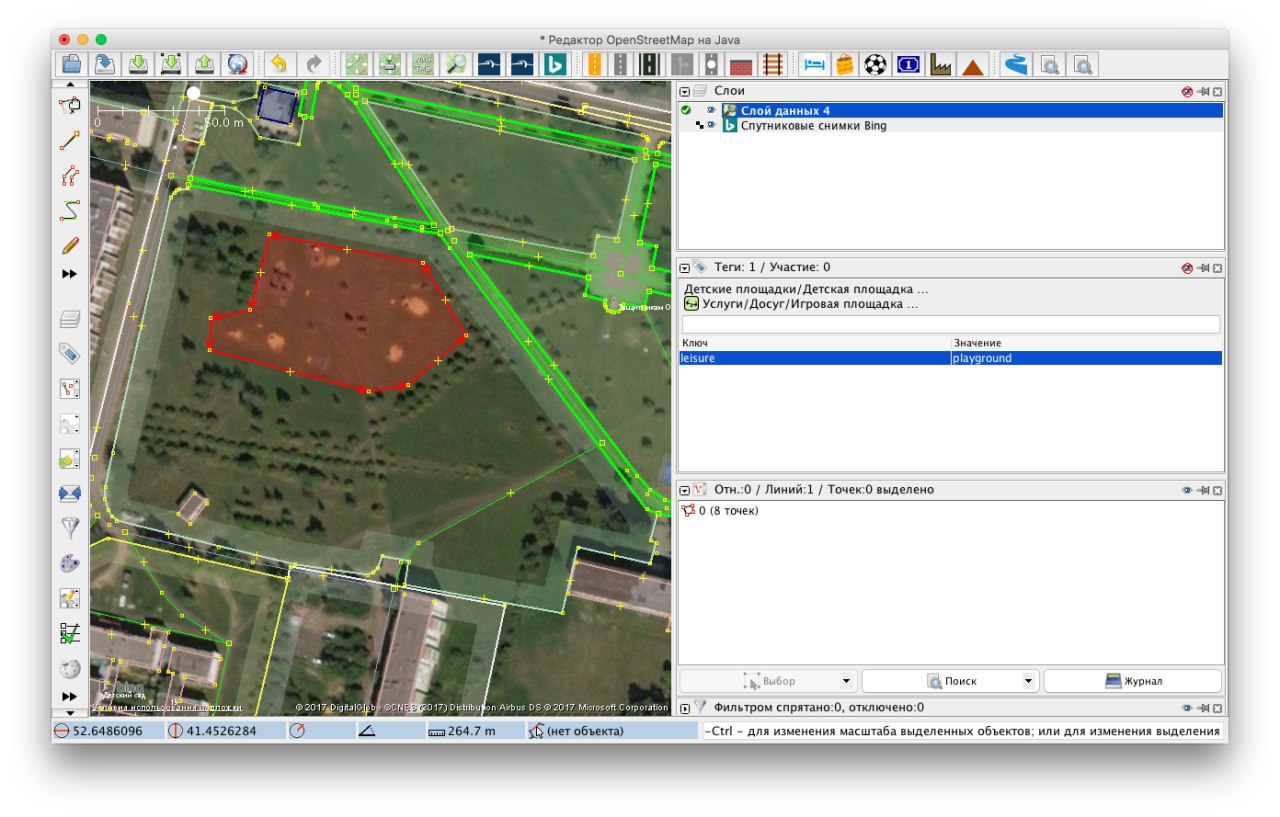Open a file with the folder icon
The image size is (1280, 817).
(x=71, y=64)
